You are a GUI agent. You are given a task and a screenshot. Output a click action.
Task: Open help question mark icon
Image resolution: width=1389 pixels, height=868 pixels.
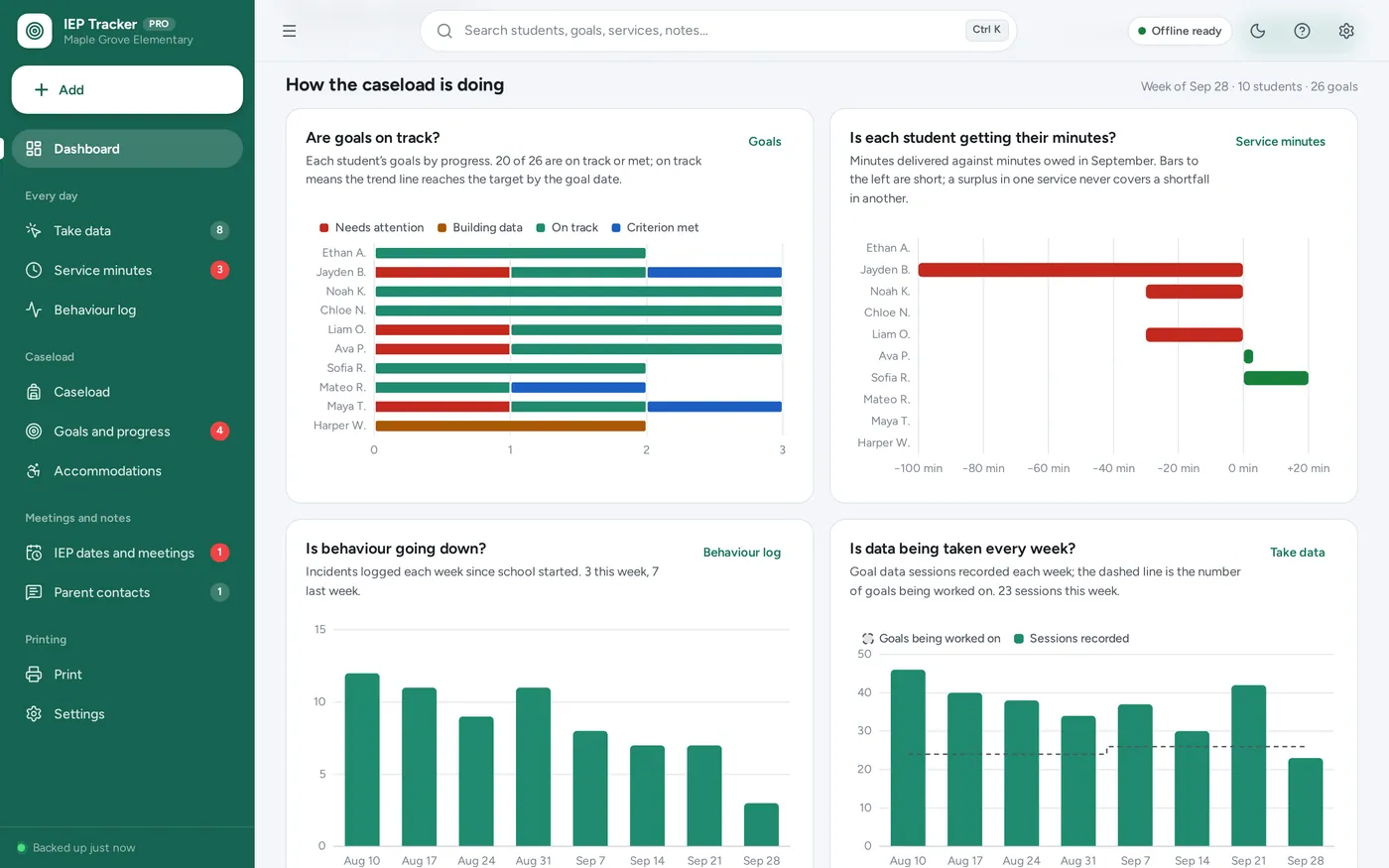[x=1302, y=31]
